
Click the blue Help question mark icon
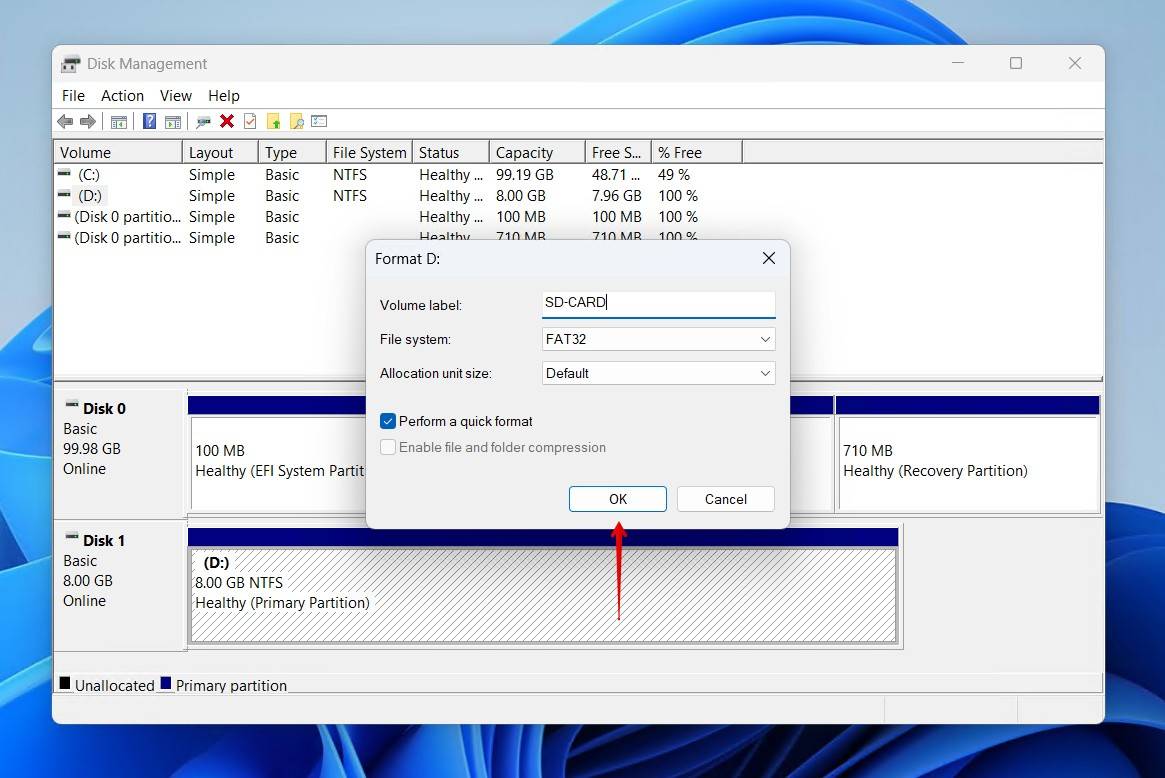pos(149,121)
